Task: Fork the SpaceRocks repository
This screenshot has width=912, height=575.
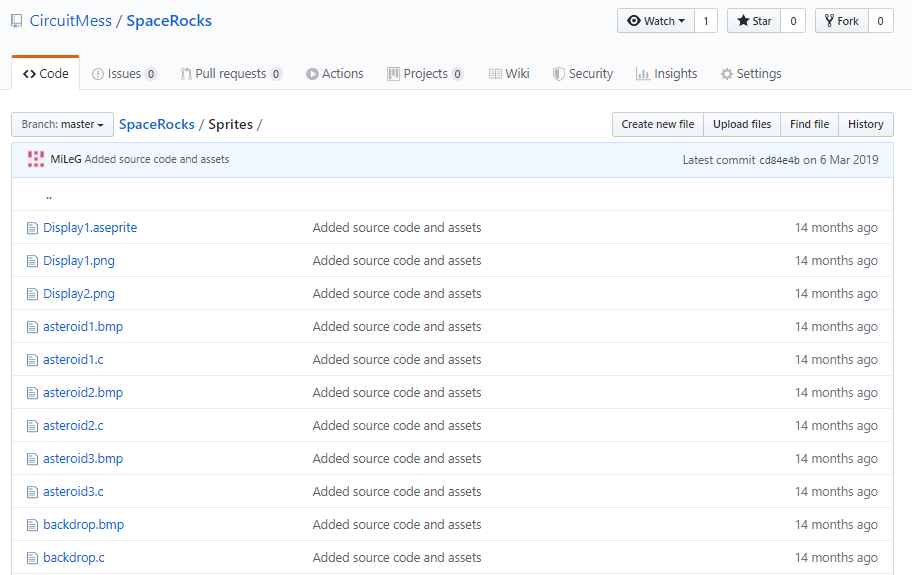Action: point(842,21)
